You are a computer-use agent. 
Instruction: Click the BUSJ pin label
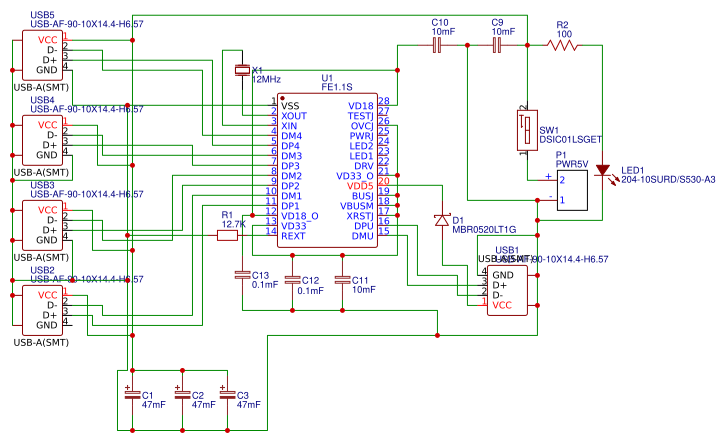click(x=363, y=196)
